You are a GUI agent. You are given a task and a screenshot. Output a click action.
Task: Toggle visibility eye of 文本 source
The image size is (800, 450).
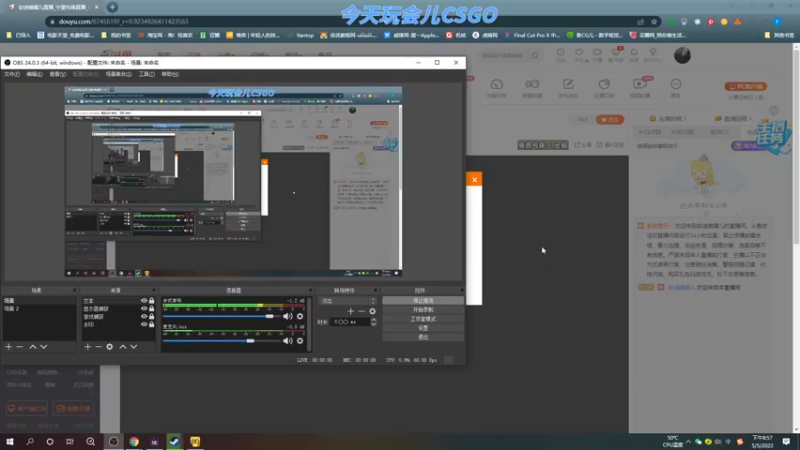(144, 301)
